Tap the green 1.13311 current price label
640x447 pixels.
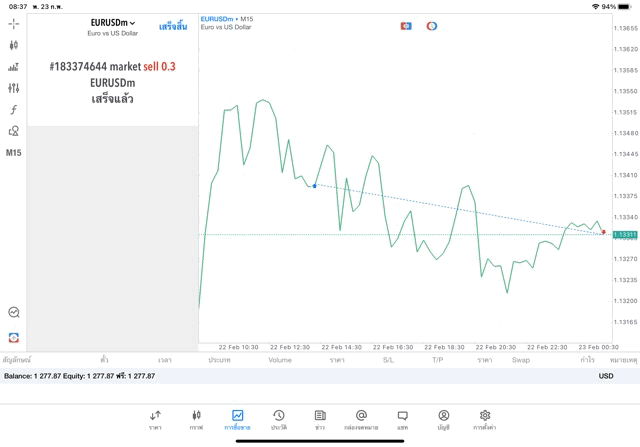(625, 235)
